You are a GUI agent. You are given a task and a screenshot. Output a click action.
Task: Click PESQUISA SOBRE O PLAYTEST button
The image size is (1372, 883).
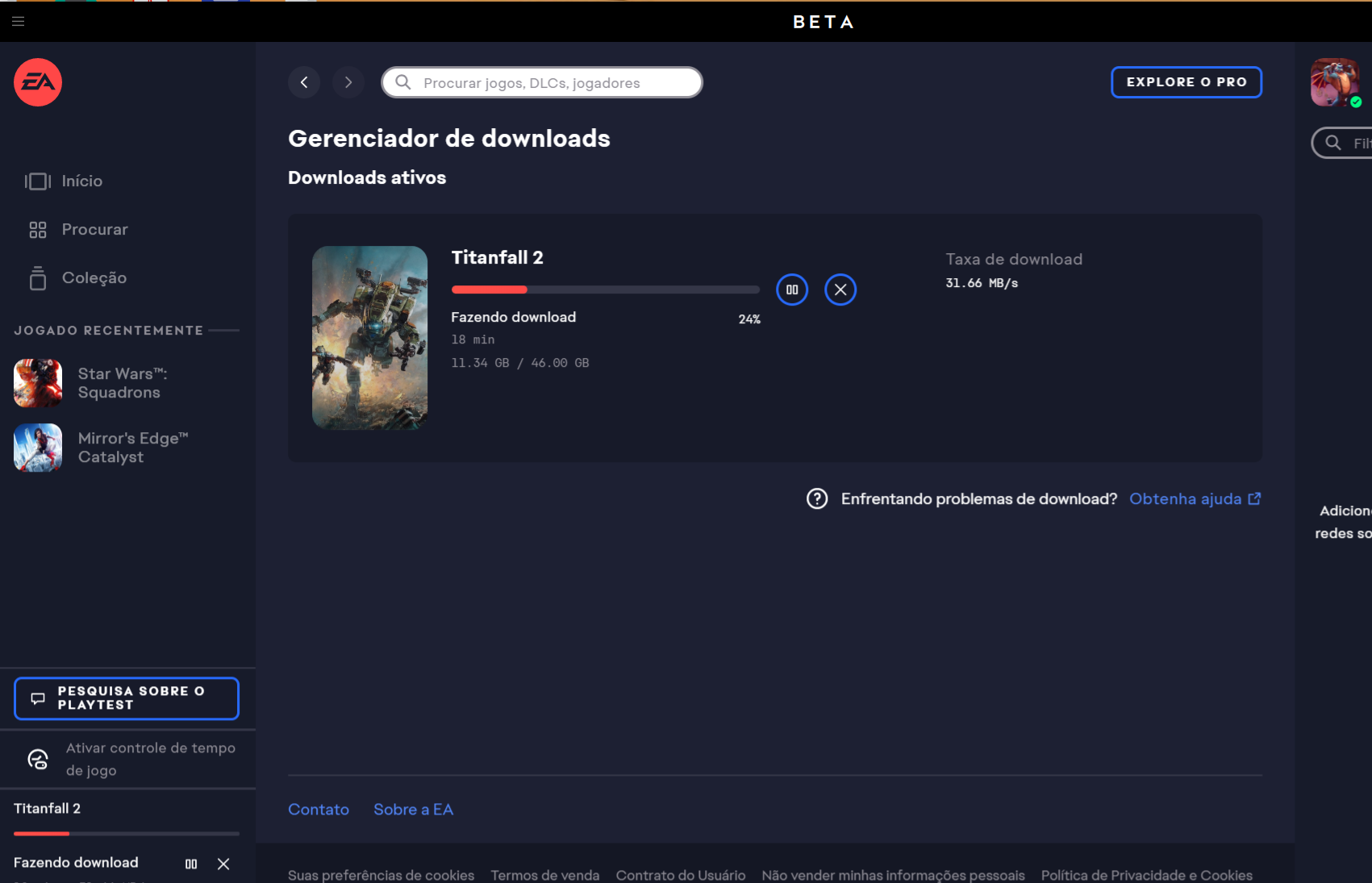[x=127, y=698]
